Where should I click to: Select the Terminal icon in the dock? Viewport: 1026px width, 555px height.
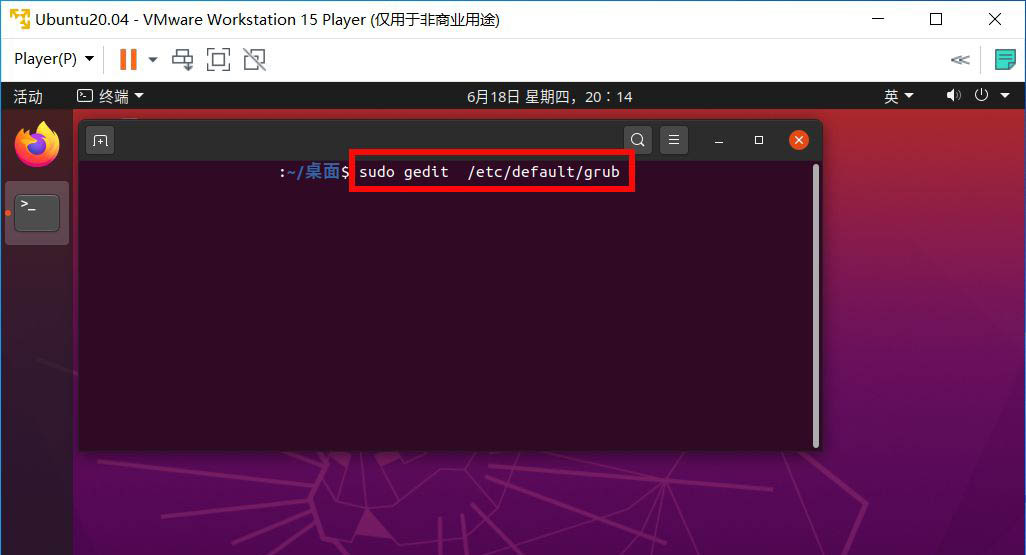click(x=37, y=213)
